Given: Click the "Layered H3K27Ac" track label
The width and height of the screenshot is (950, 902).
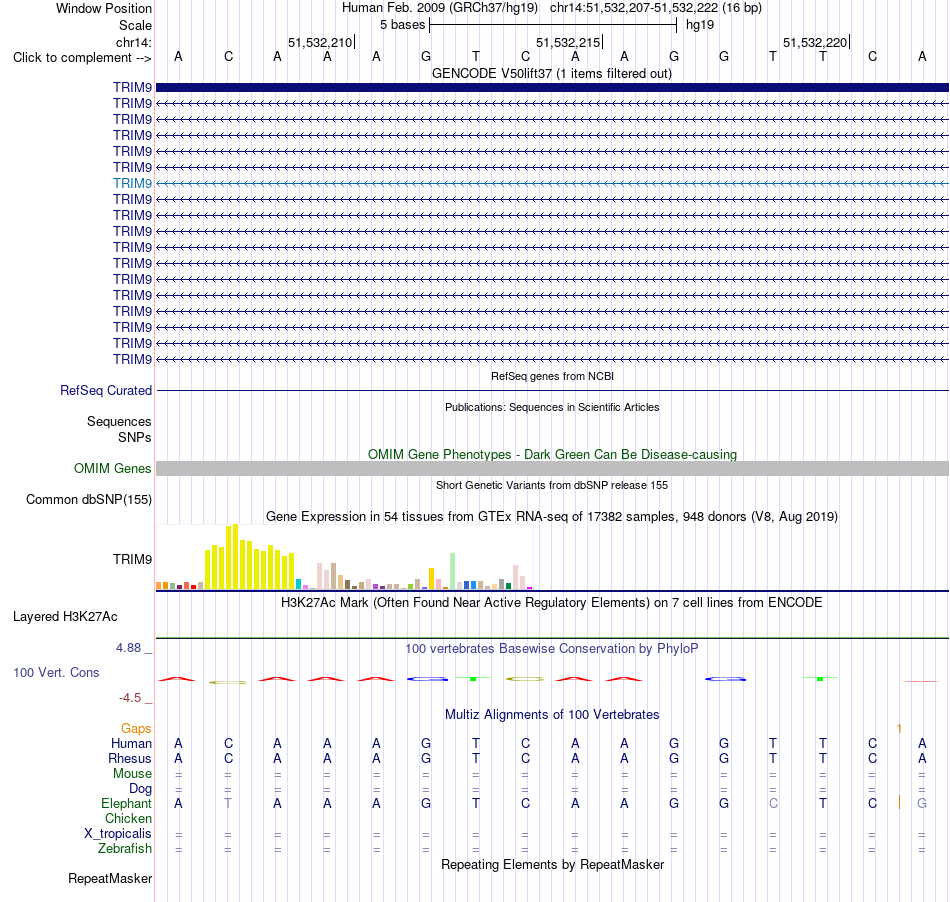Looking at the screenshot, I should pos(65,617).
